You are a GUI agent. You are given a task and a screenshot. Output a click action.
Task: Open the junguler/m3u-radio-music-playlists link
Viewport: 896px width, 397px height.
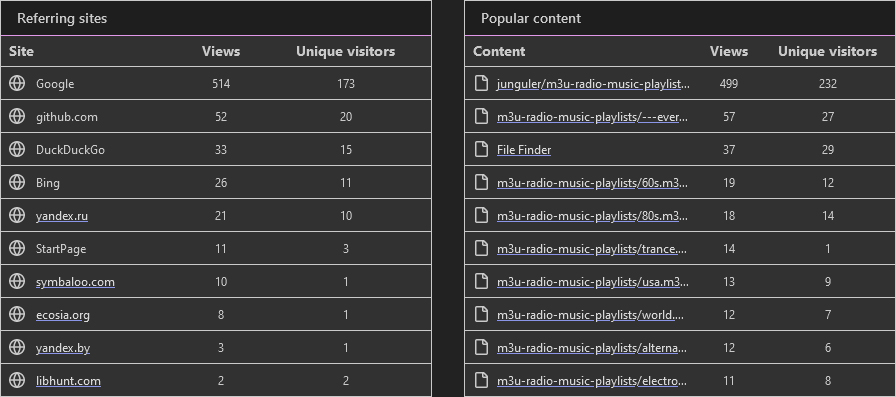pos(593,84)
